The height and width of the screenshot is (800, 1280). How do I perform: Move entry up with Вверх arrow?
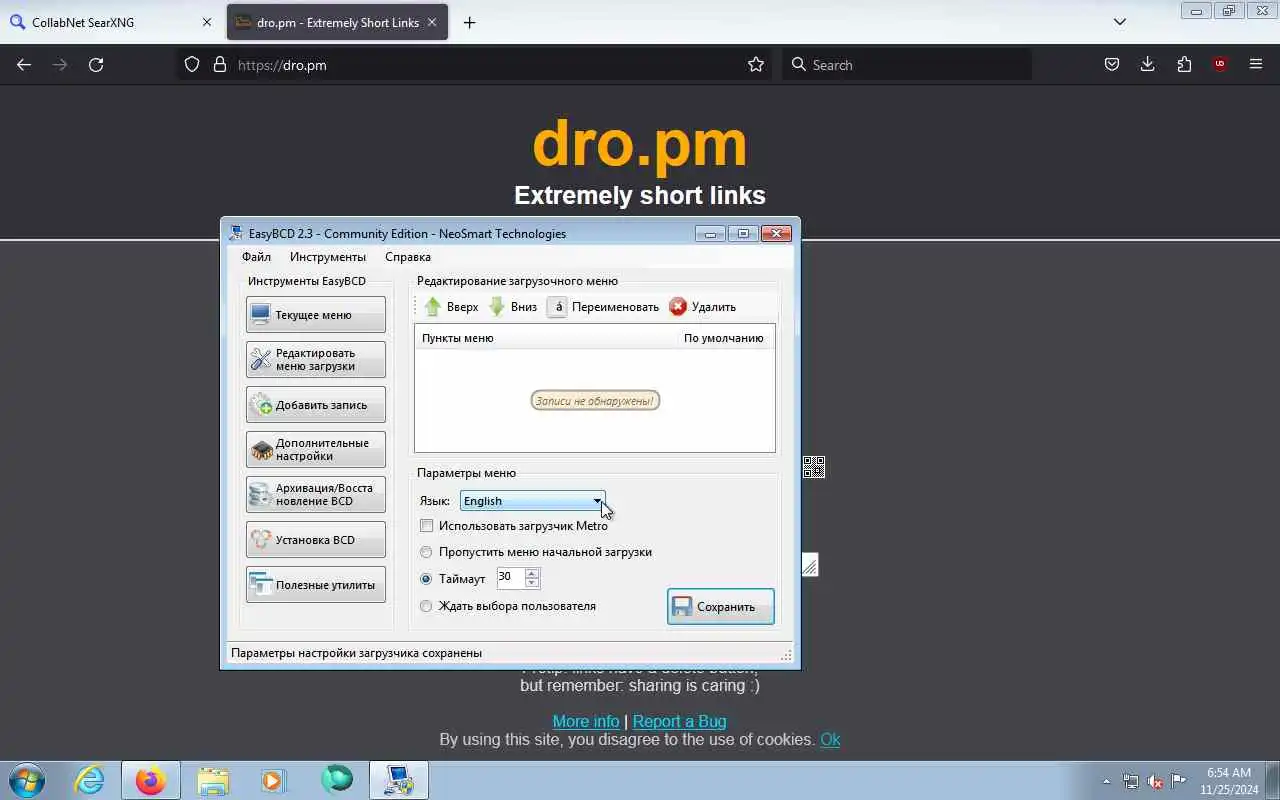[451, 307]
